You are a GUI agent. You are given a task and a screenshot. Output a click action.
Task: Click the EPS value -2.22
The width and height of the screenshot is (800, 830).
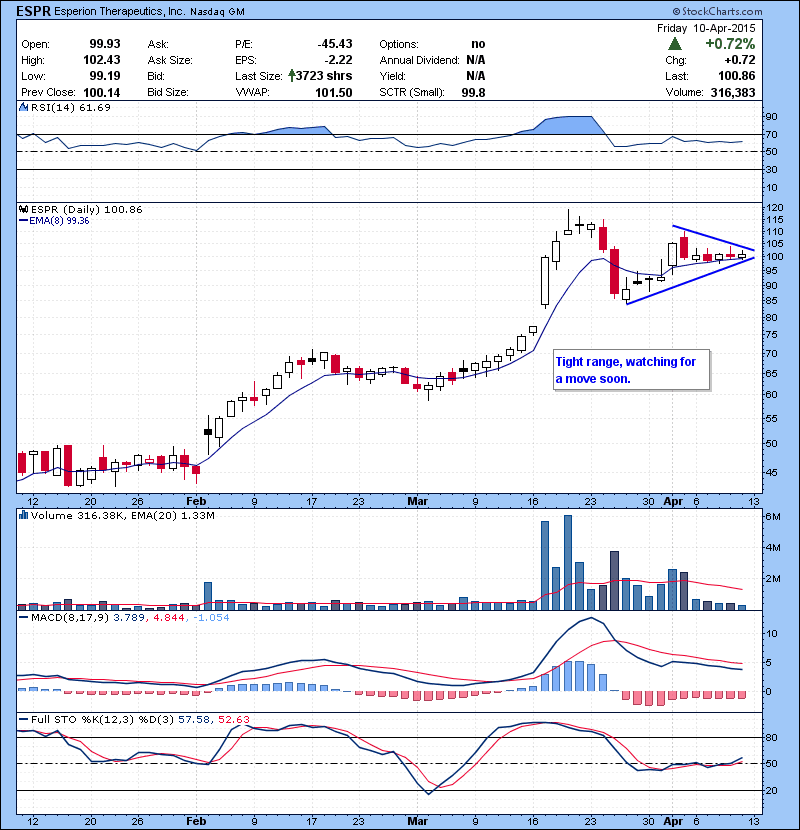[x=339, y=60]
